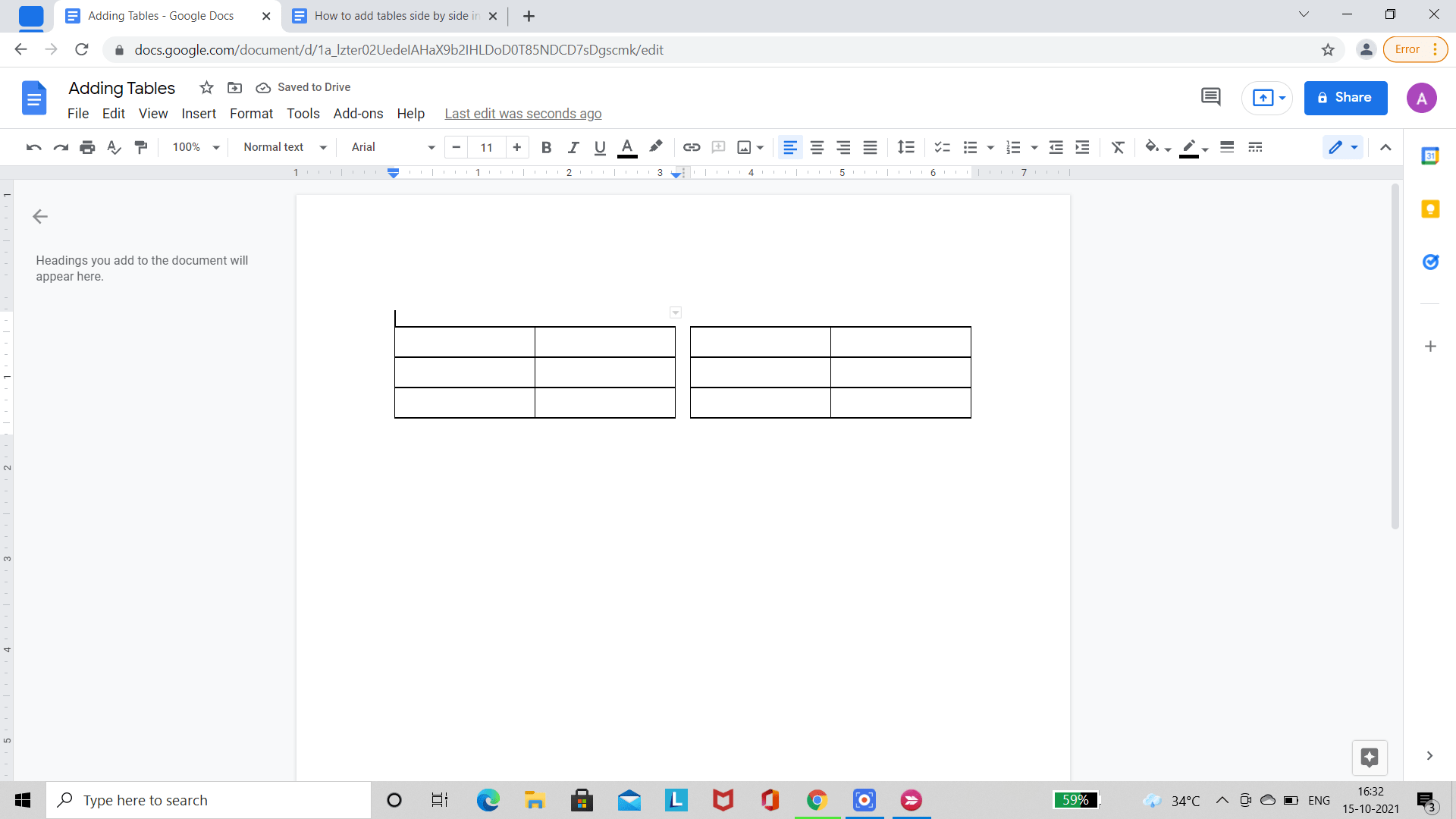Click the blue Share button

pos(1345,98)
